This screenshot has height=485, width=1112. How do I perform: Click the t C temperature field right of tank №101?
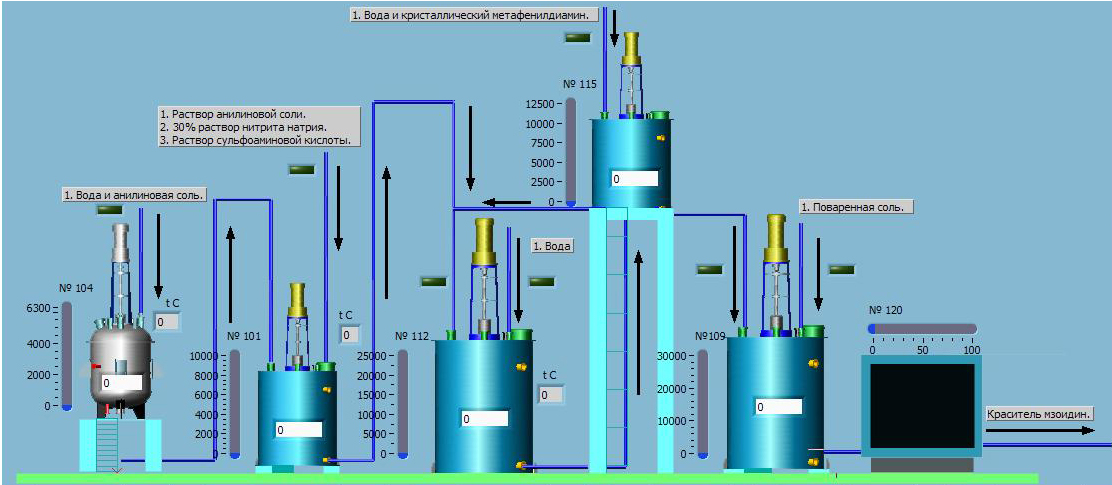click(x=352, y=334)
